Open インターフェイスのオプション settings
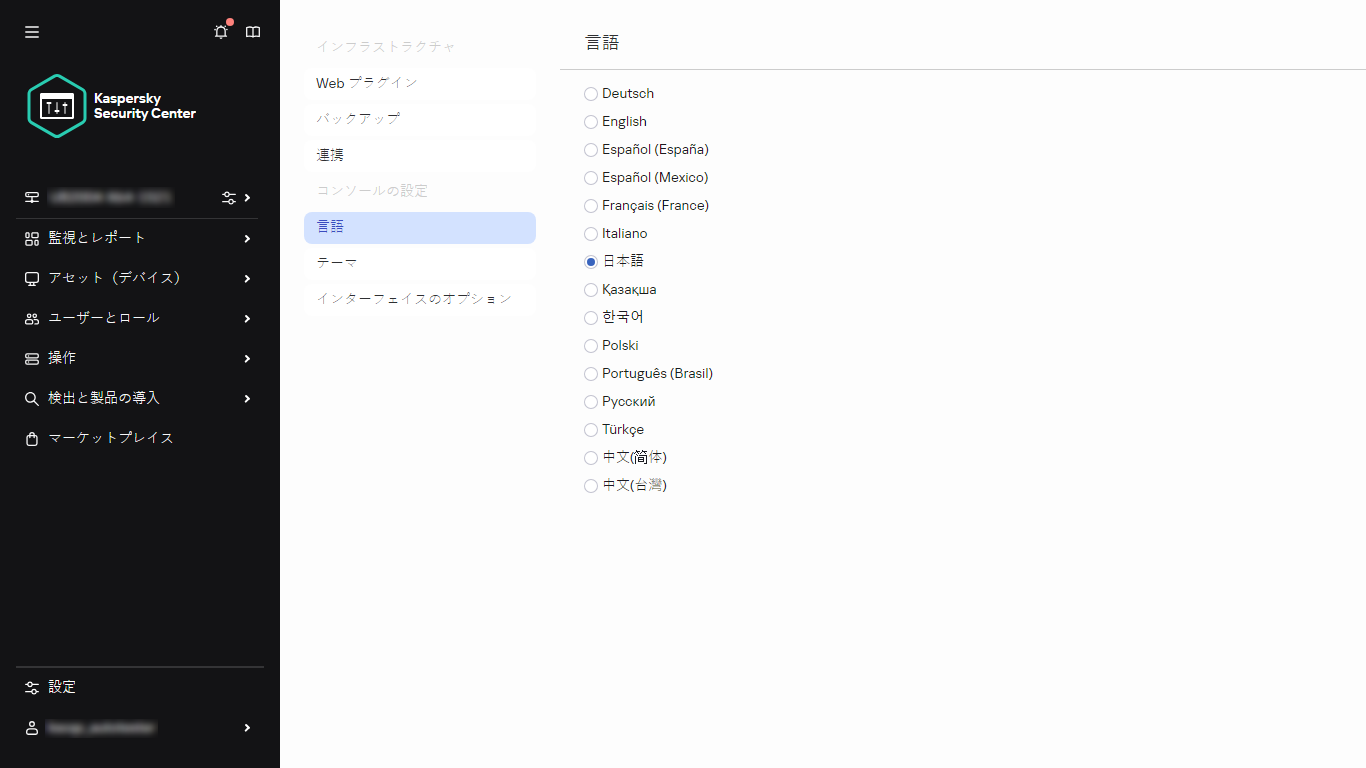This screenshot has width=1366, height=768. [x=414, y=298]
